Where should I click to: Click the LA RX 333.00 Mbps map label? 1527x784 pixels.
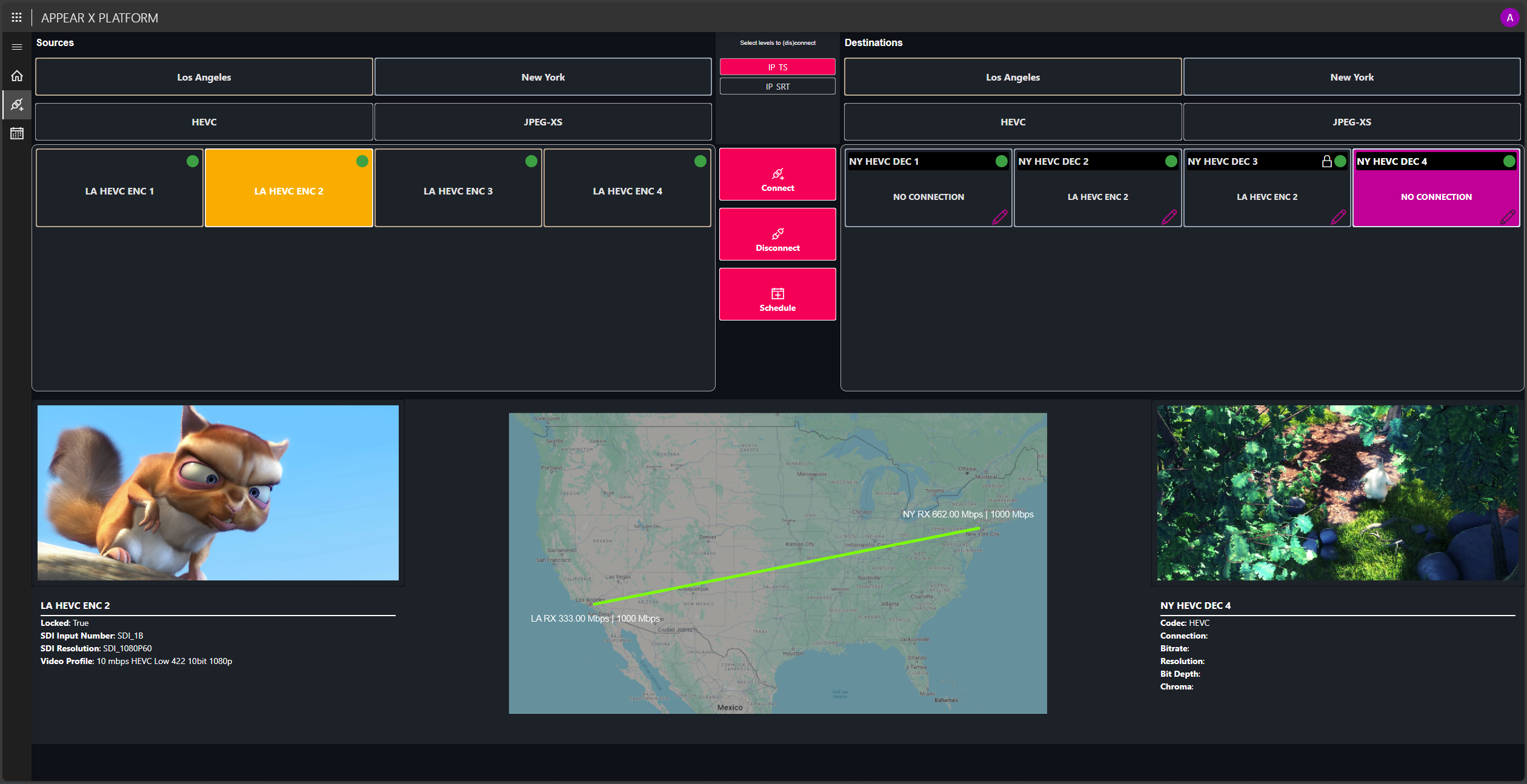[x=595, y=619]
